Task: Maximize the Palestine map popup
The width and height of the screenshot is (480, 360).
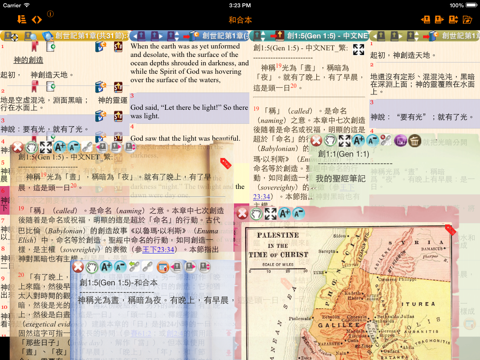Action: (271, 214)
